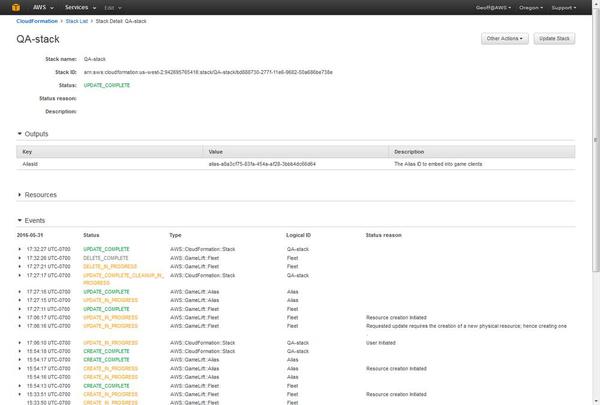600x405 pixels.
Task: Open the Oregon region menu
Action: (x=531, y=8)
